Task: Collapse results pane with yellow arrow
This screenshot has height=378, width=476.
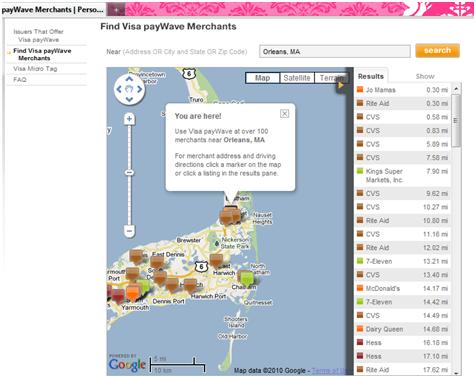Action: click(340, 86)
